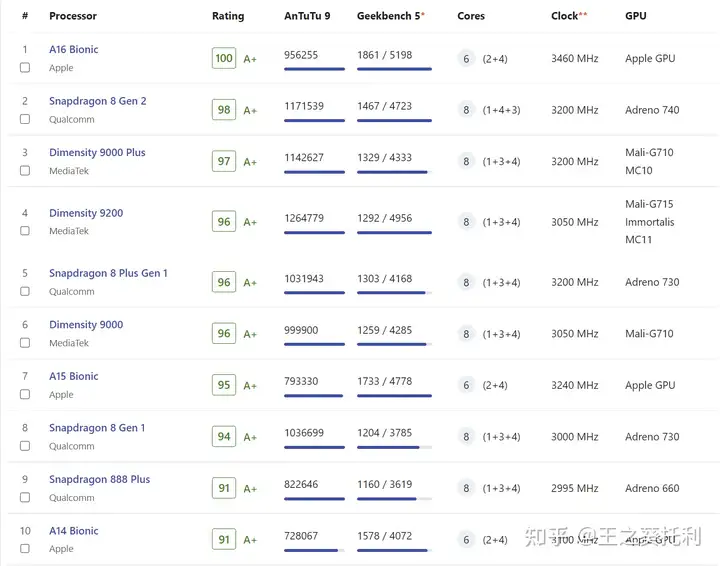The width and height of the screenshot is (720, 566).
Task: Click the (1+4+3) core layout text
Action: tap(501, 110)
